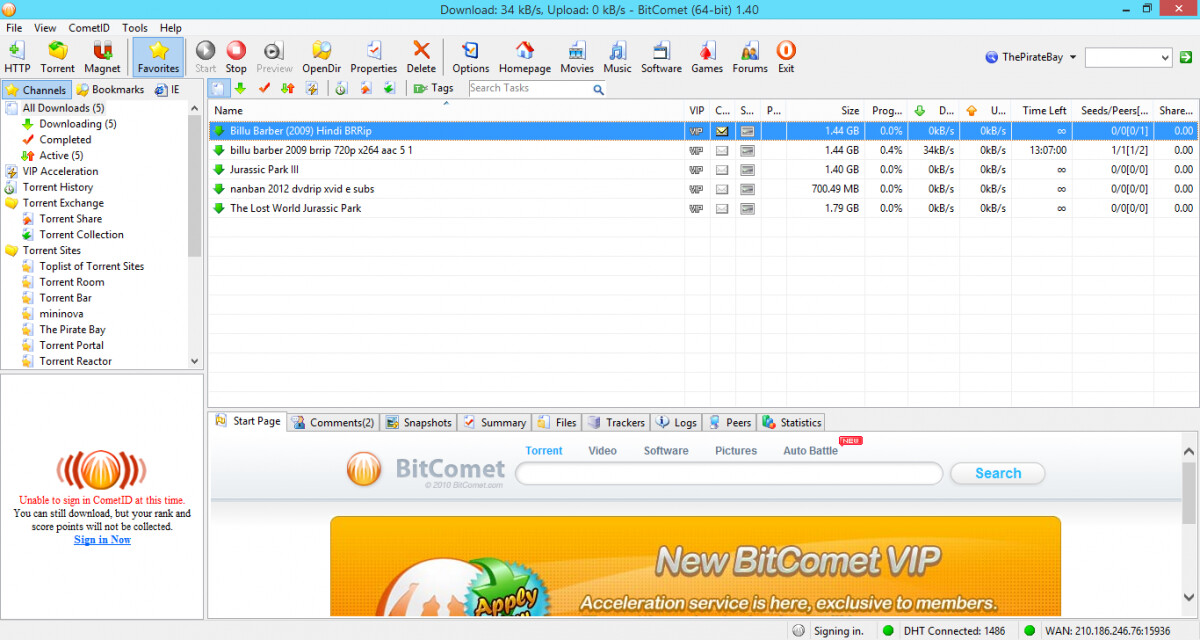The height and width of the screenshot is (640, 1200).
Task: Click the Sign in Now link
Action: coord(102,540)
